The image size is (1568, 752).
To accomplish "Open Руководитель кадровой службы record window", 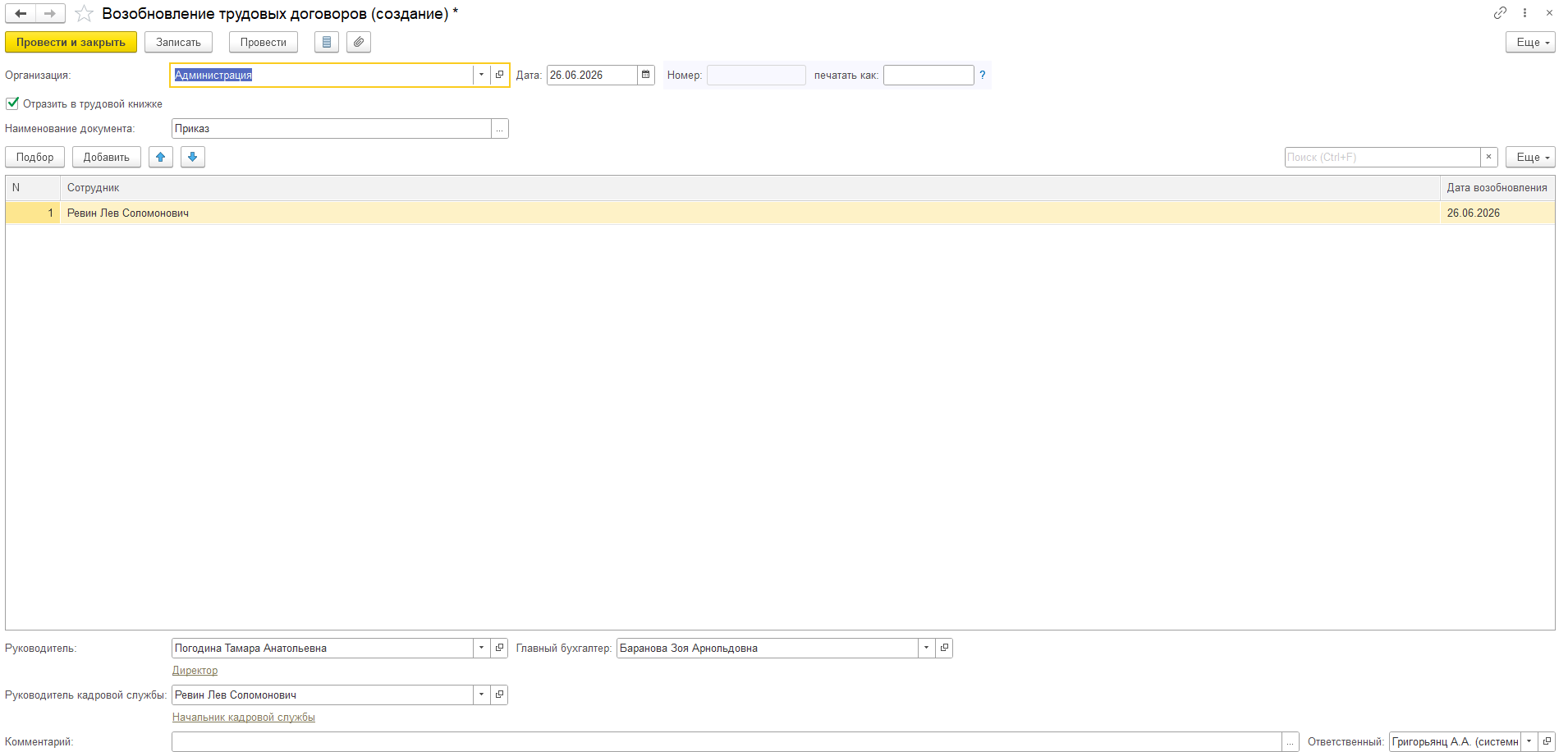I will [499, 695].
